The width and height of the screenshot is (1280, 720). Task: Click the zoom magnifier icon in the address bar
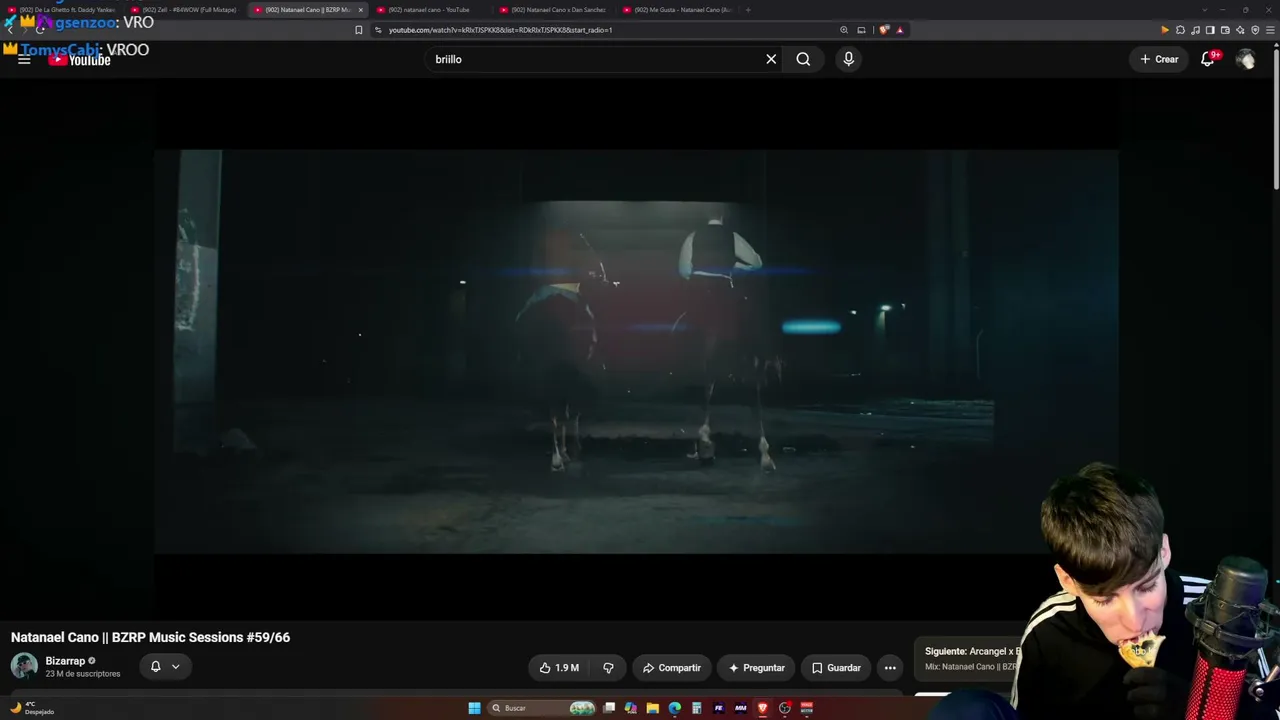[844, 30]
